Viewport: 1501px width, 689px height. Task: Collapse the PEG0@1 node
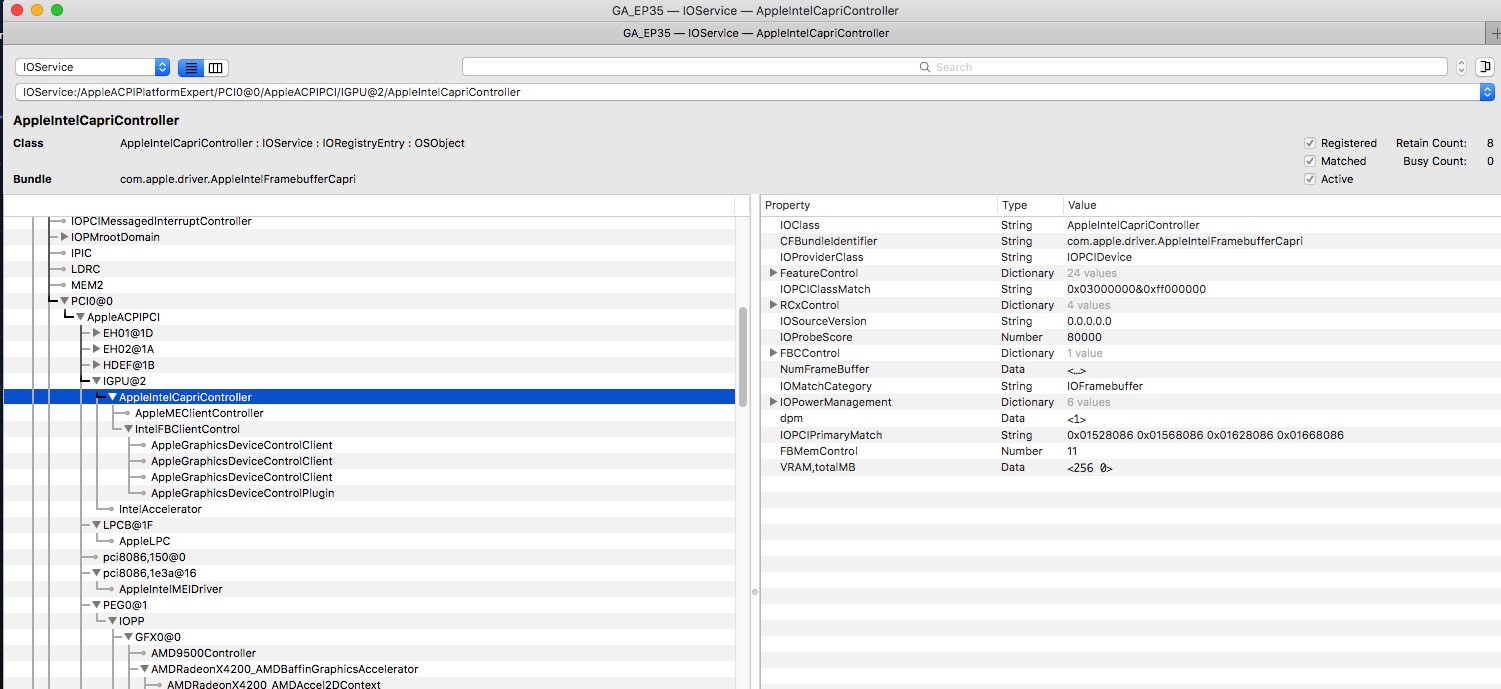coord(96,605)
